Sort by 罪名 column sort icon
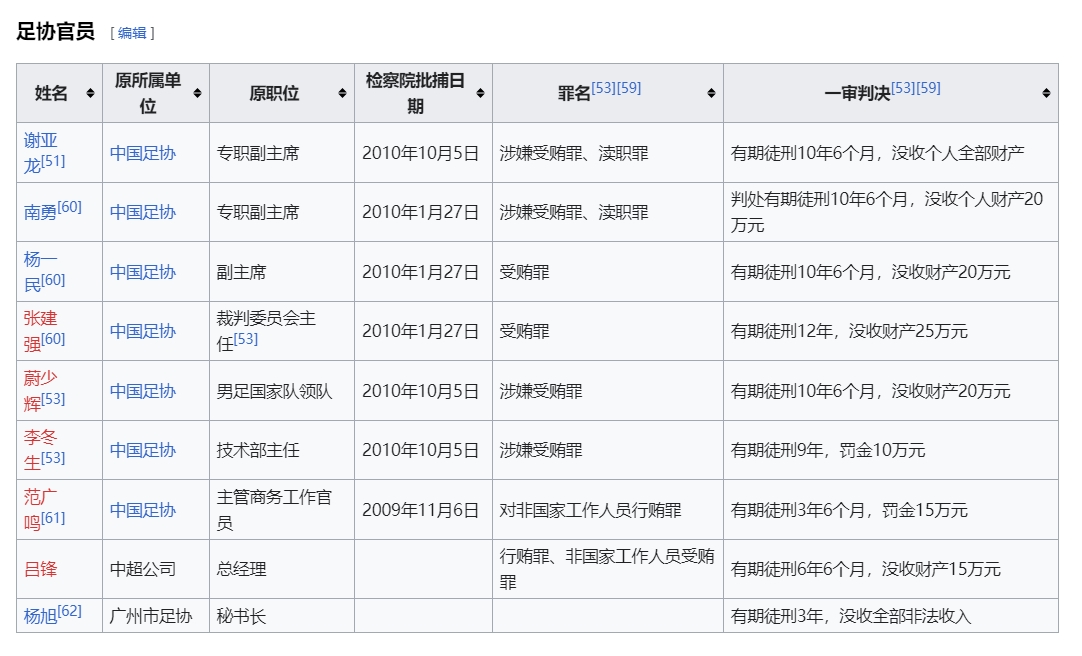This screenshot has width=1082, height=656. (x=711, y=93)
